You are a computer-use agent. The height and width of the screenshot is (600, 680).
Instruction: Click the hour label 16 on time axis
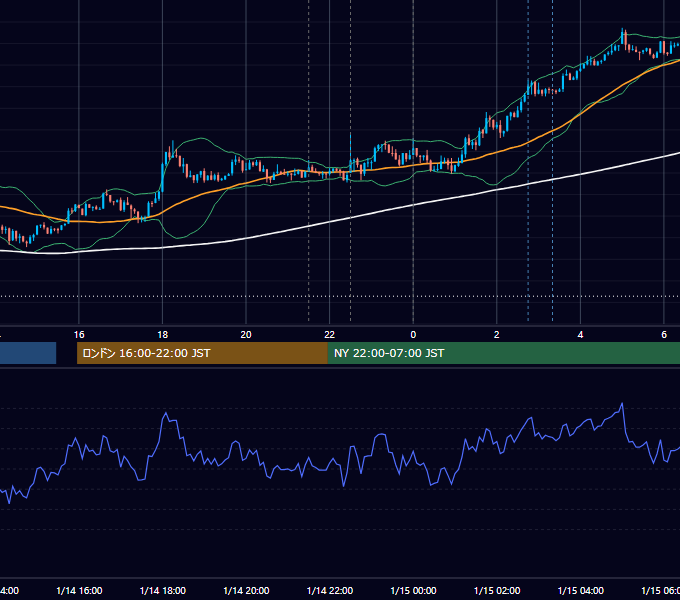(79, 335)
